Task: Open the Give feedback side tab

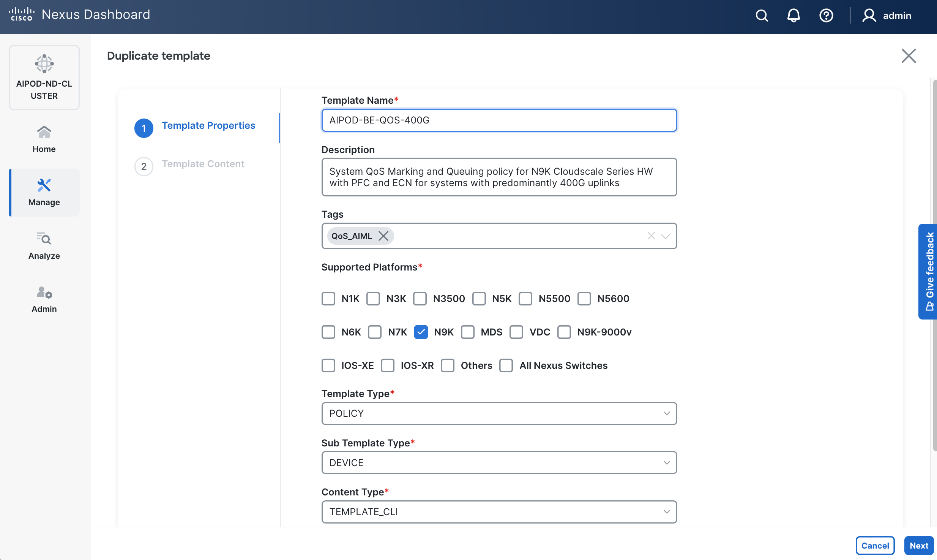Action: click(x=928, y=272)
